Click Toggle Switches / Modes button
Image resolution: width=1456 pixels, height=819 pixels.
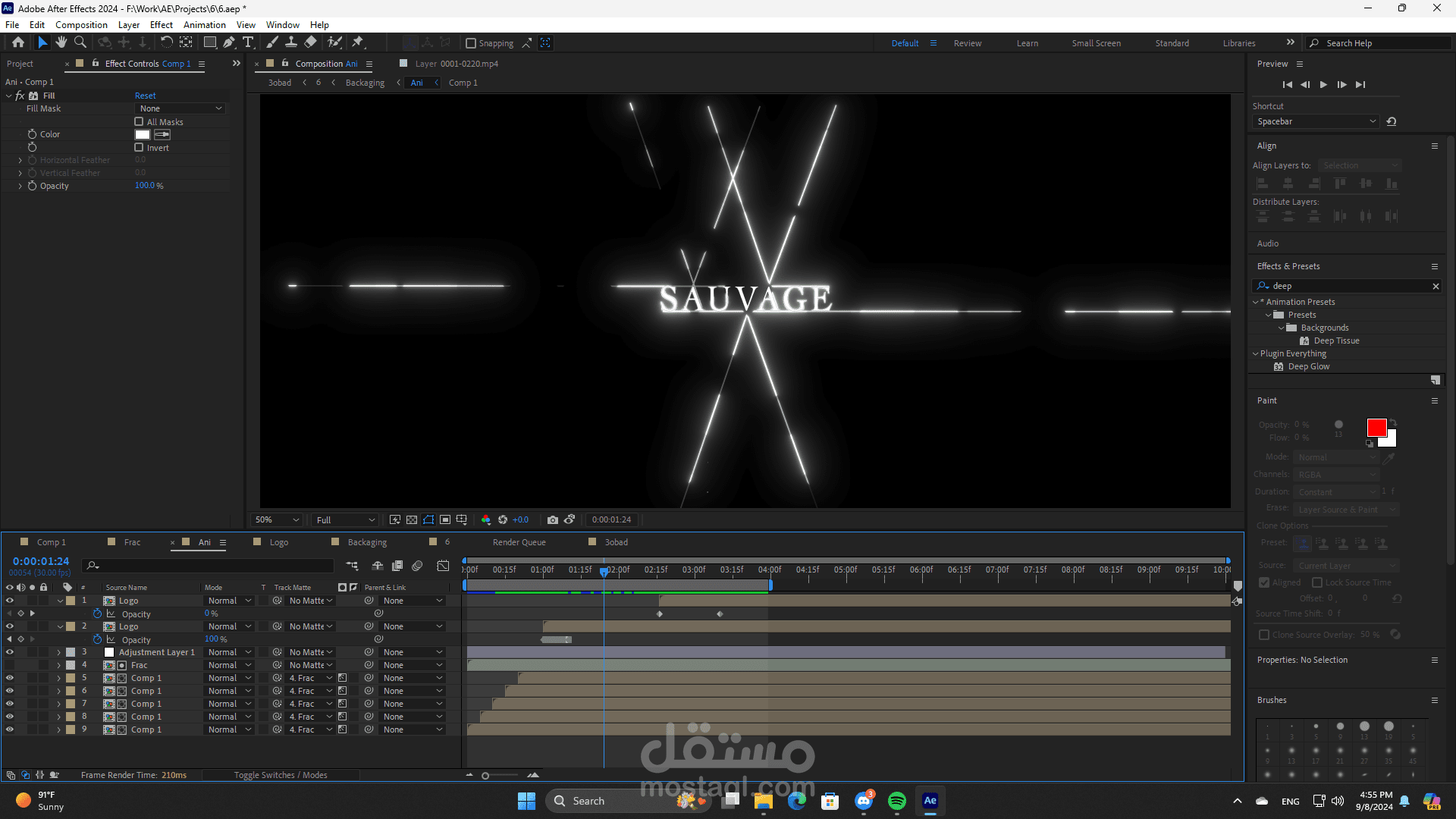point(281,775)
